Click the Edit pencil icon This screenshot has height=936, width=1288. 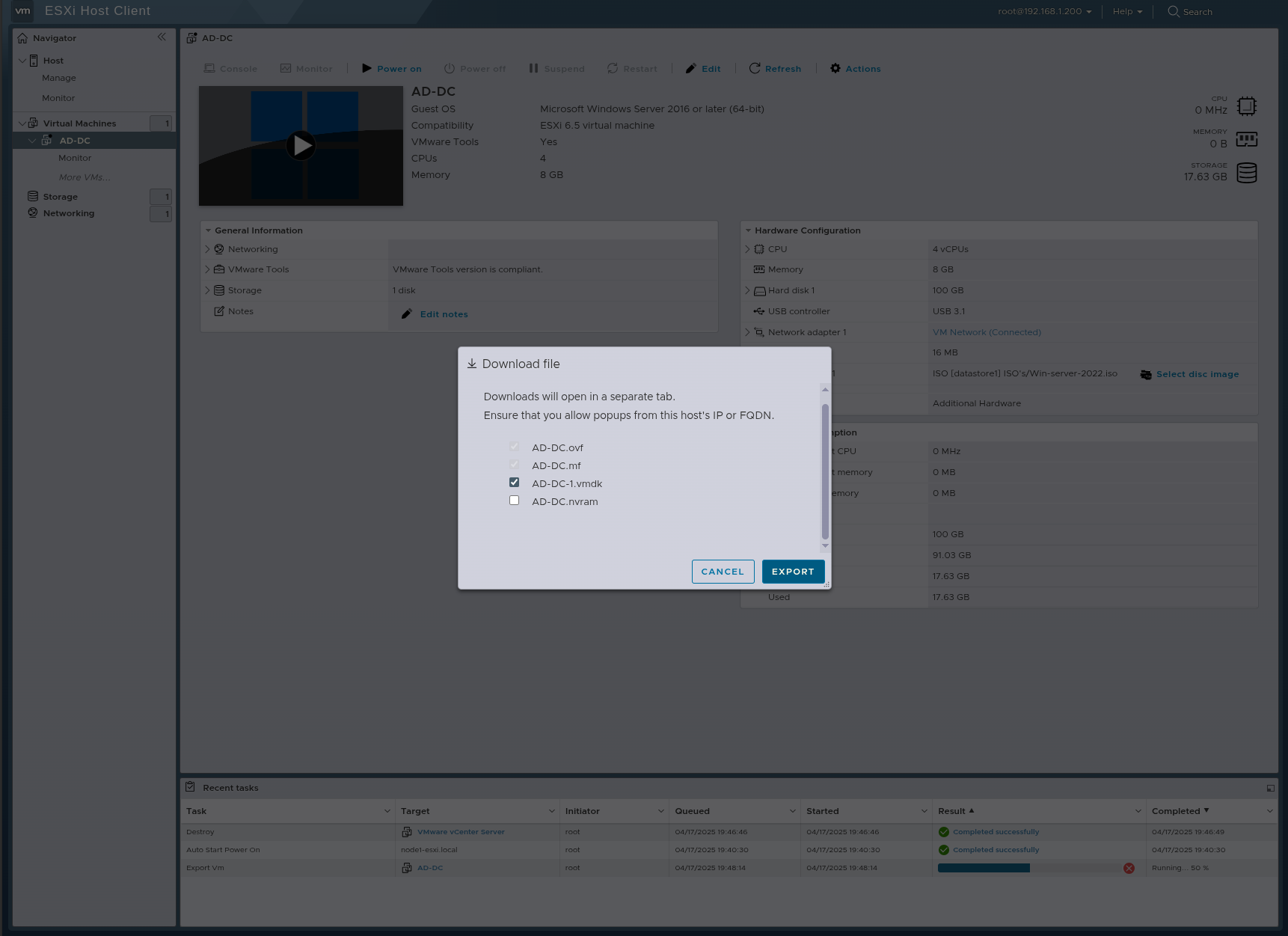[x=690, y=68]
